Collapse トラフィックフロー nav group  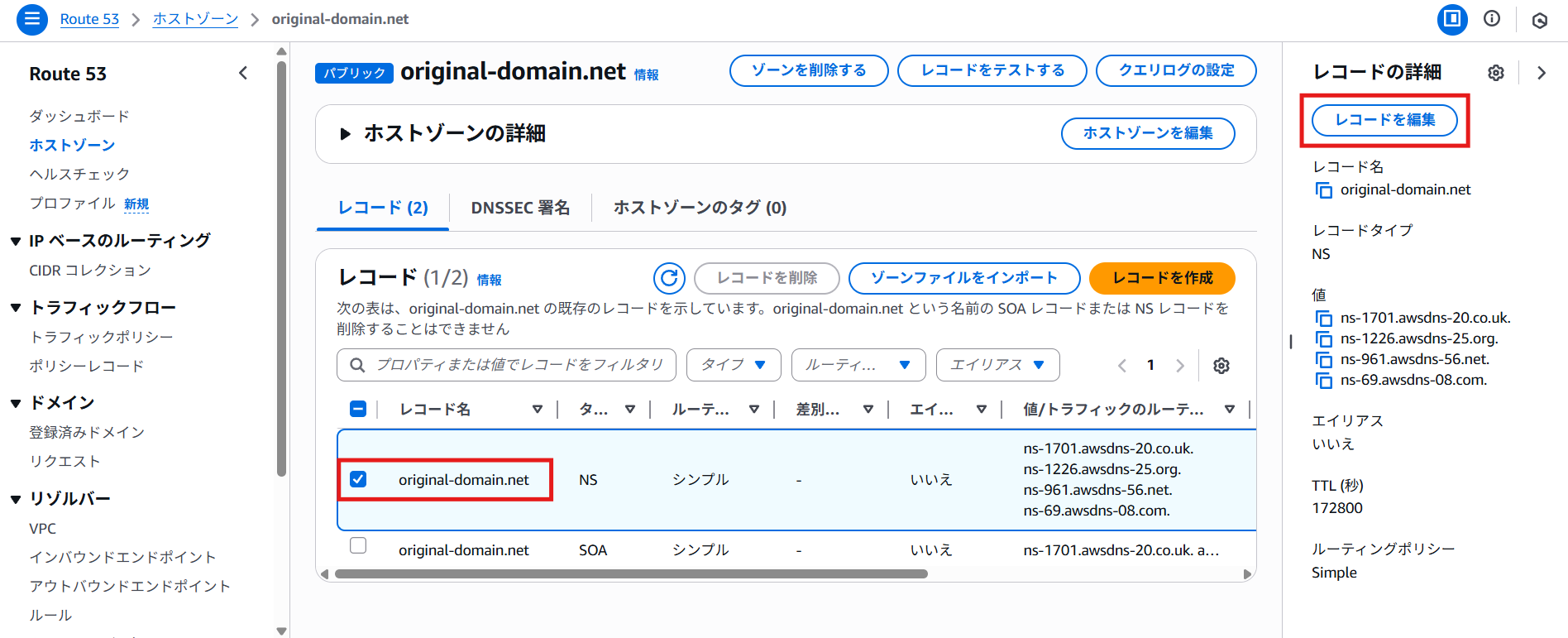coord(16,308)
